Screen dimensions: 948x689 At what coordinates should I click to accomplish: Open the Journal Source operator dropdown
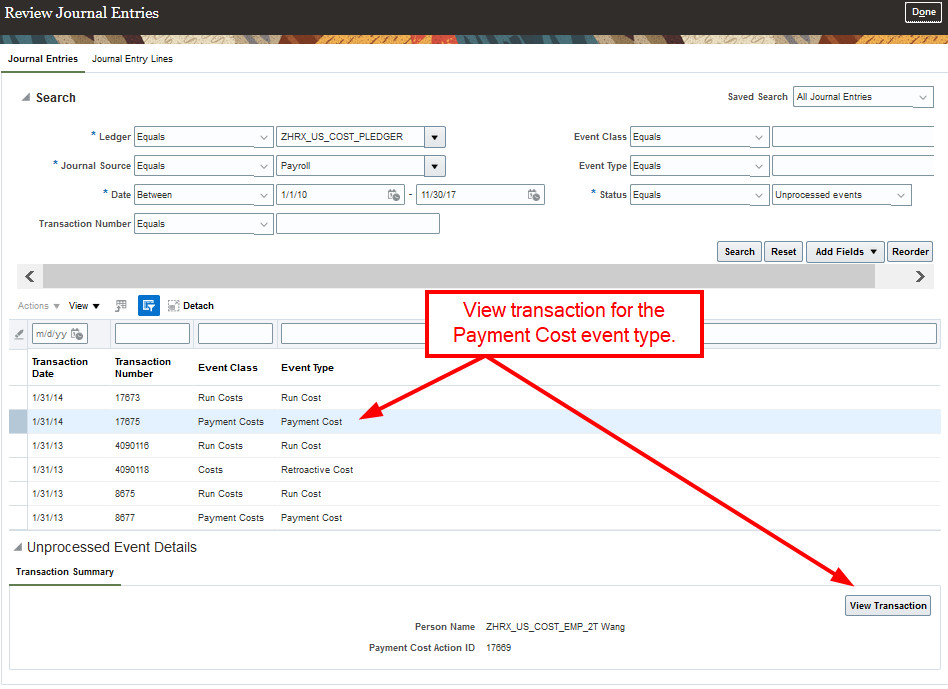(x=203, y=166)
